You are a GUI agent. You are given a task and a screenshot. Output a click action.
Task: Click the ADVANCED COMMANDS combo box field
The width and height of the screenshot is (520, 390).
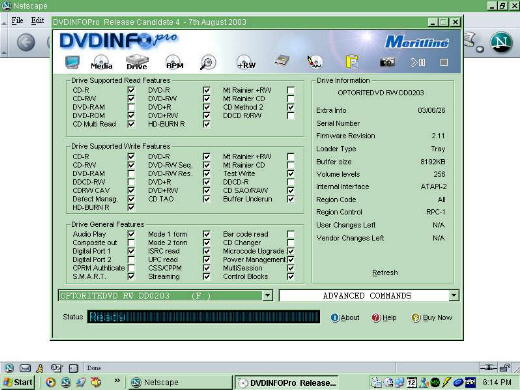point(369,295)
